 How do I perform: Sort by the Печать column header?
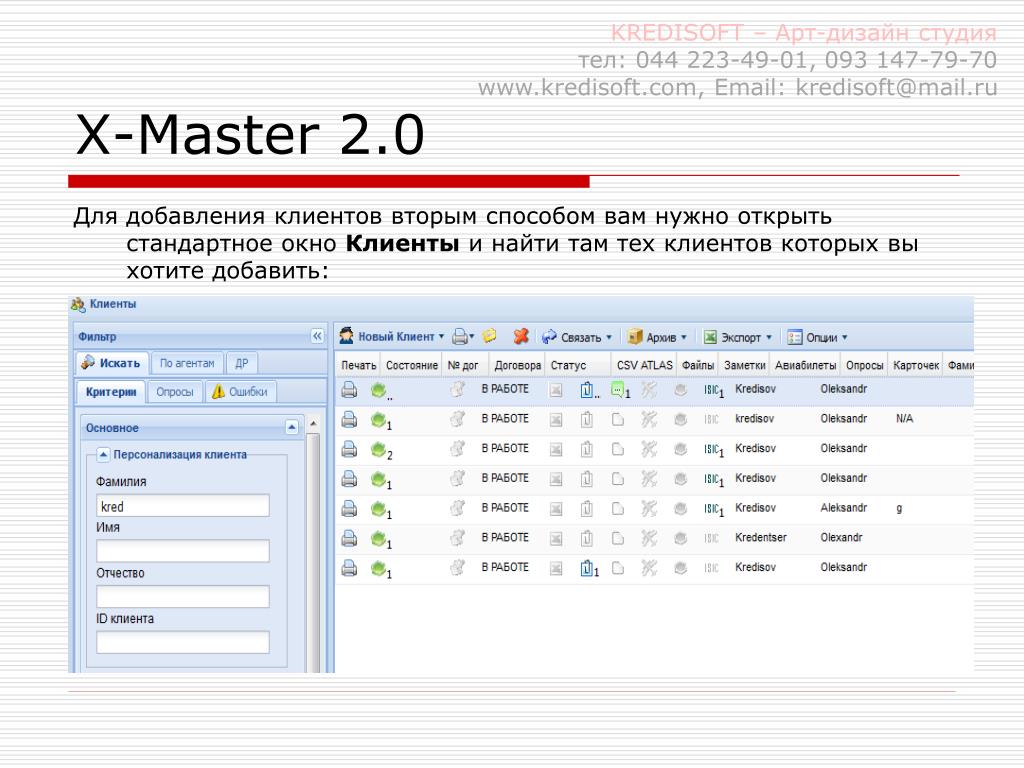pyautogui.click(x=359, y=366)
